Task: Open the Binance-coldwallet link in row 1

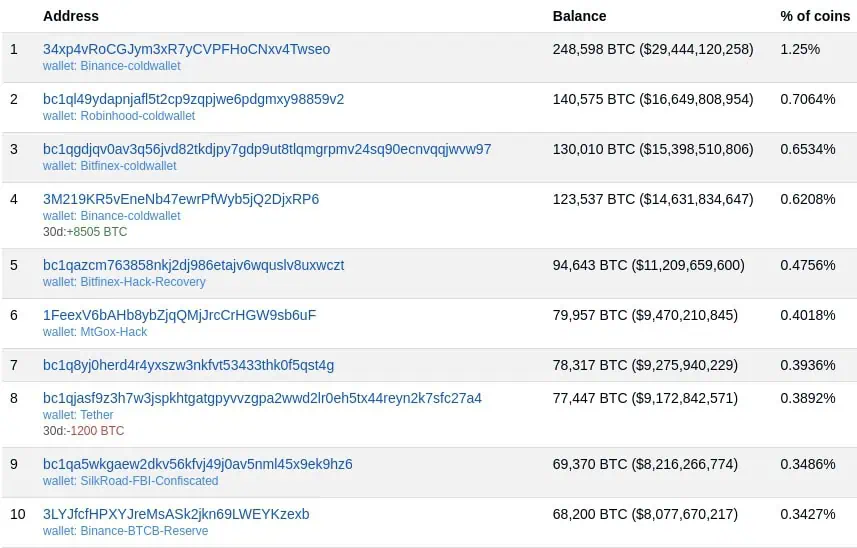Action: click(x=111, y=66)
